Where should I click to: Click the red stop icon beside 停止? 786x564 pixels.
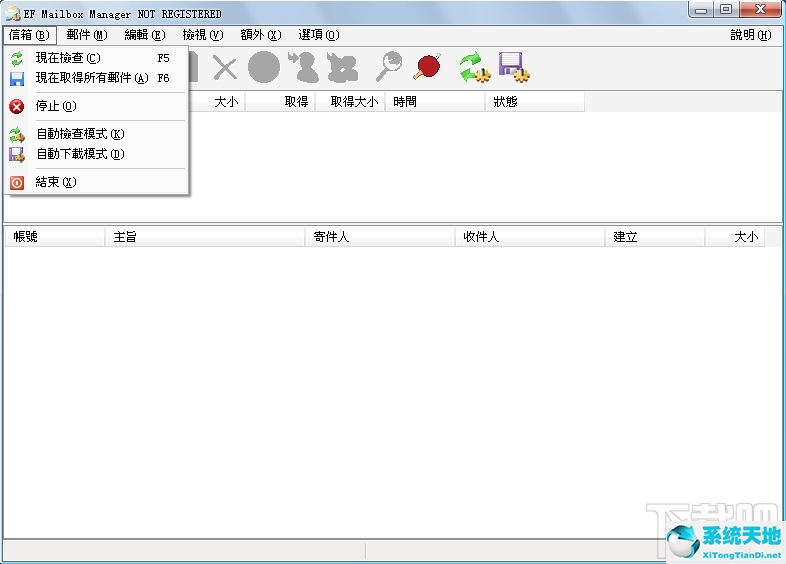[x=17, y=106]
